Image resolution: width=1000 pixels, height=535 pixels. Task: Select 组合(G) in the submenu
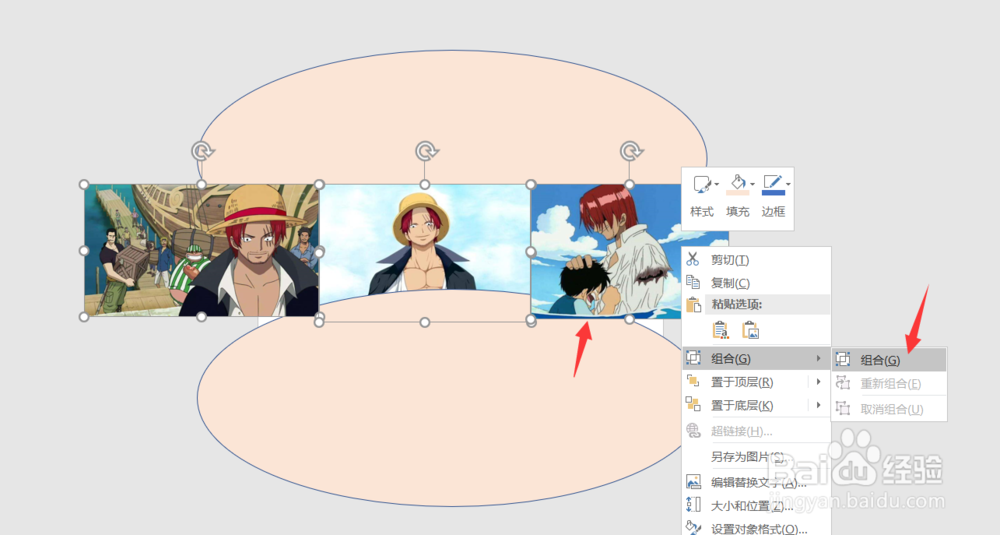[x=889, y=360]
